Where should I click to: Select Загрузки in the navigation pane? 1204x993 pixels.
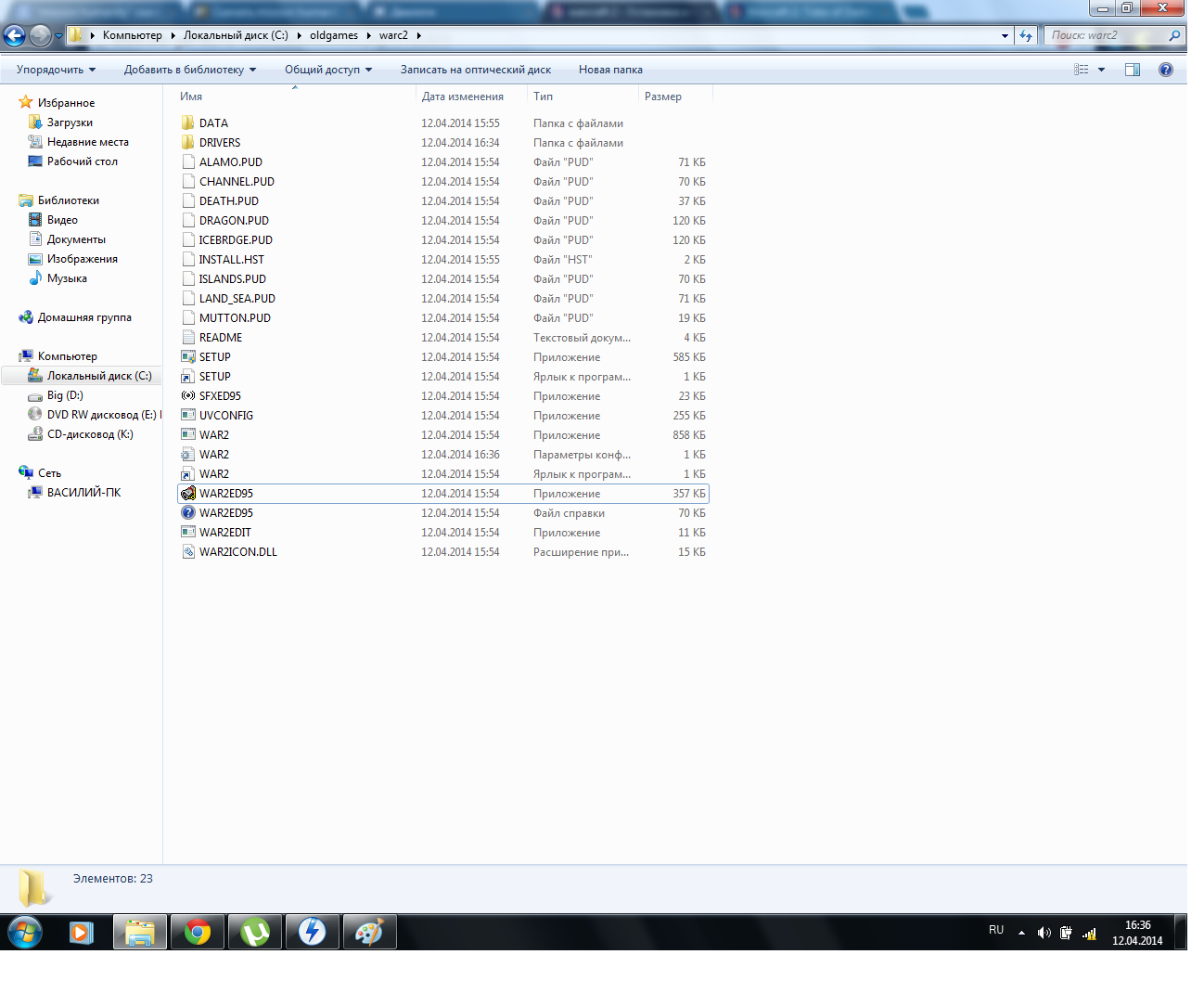tap(70, 123)
